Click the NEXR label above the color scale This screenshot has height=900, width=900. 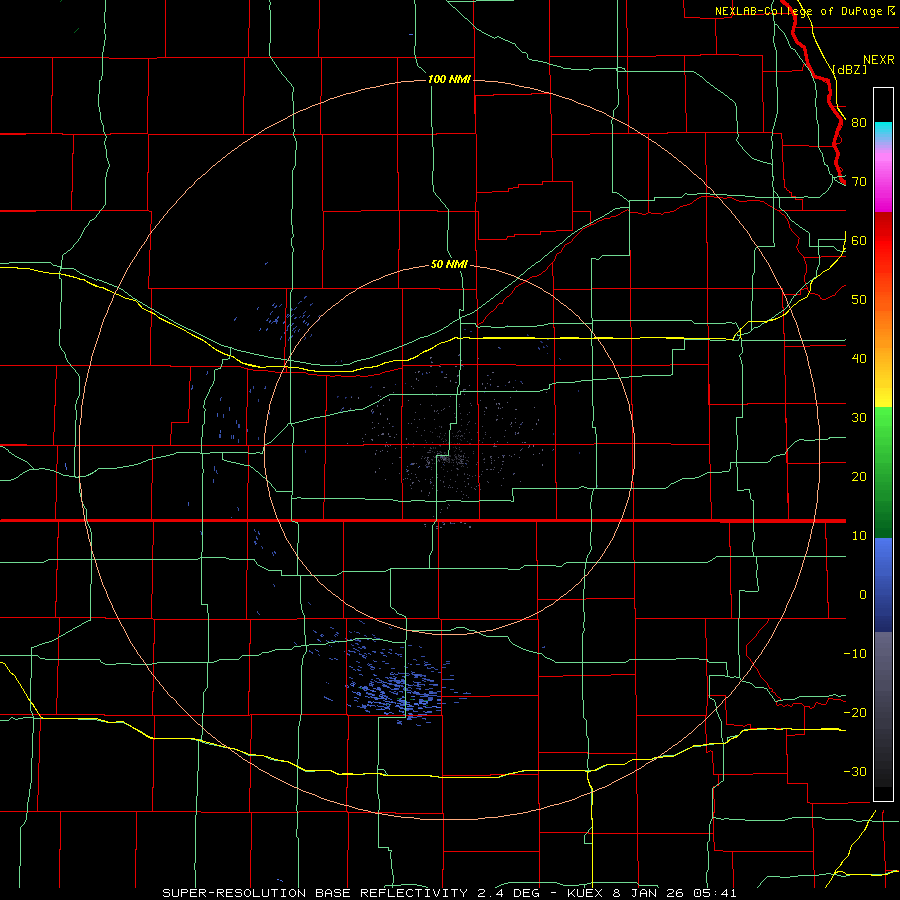click(878, 60)
